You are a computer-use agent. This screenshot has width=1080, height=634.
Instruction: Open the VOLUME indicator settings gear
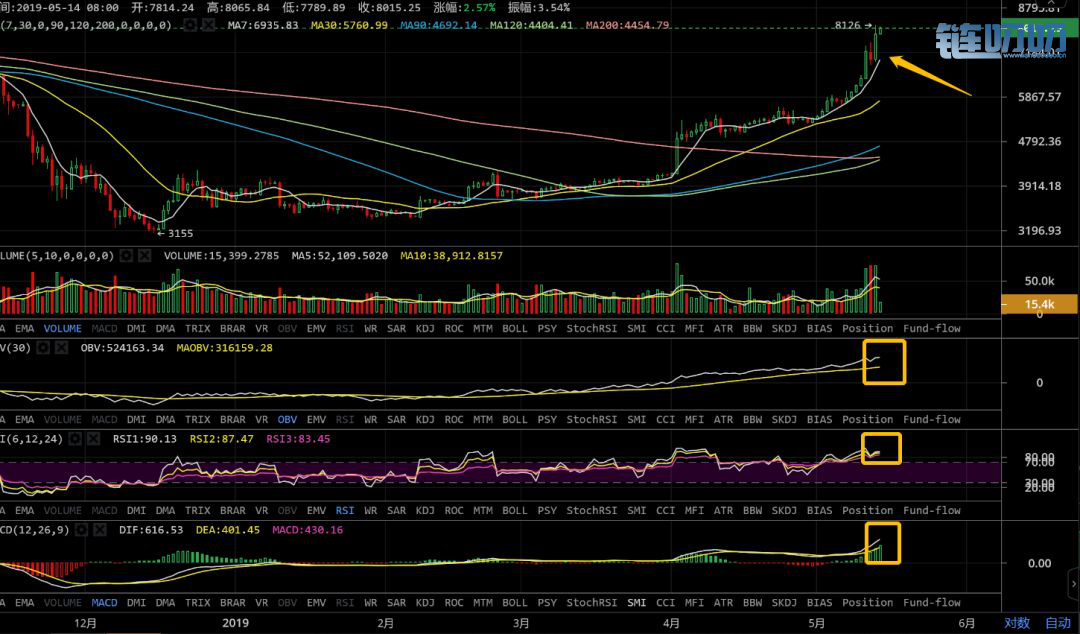pos(127,256)
